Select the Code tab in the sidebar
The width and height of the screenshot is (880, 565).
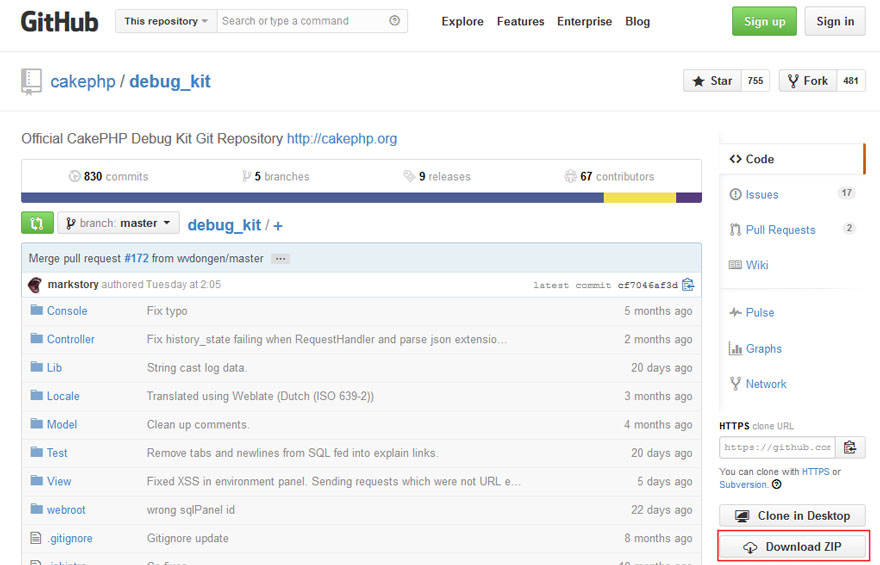tap(792, 159)
